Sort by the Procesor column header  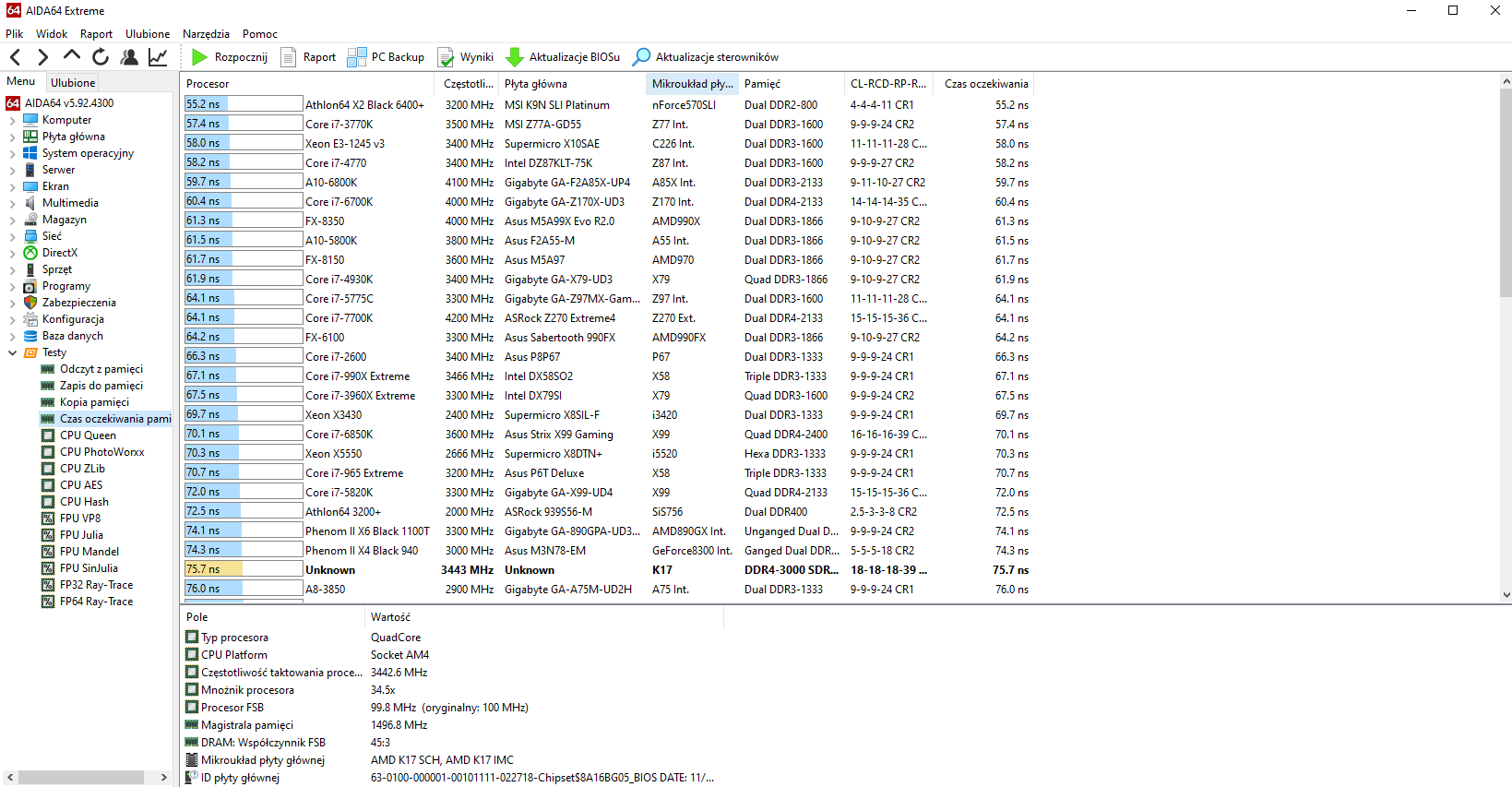coord(208,84)
